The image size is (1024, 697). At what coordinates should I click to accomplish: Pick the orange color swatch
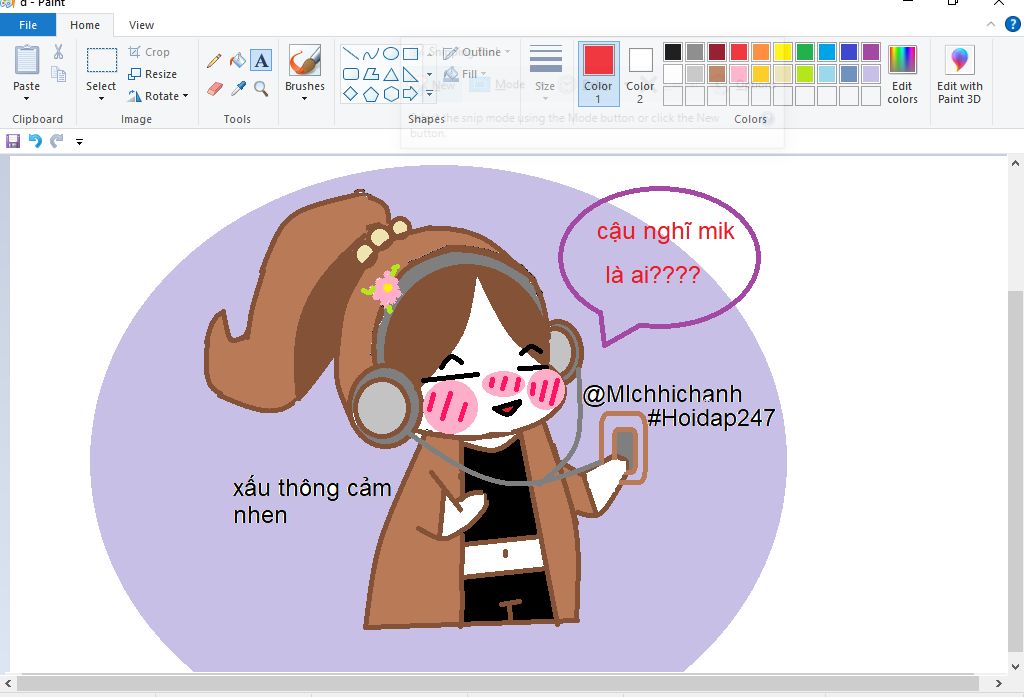pyautogui.click(x=761, y=52)
